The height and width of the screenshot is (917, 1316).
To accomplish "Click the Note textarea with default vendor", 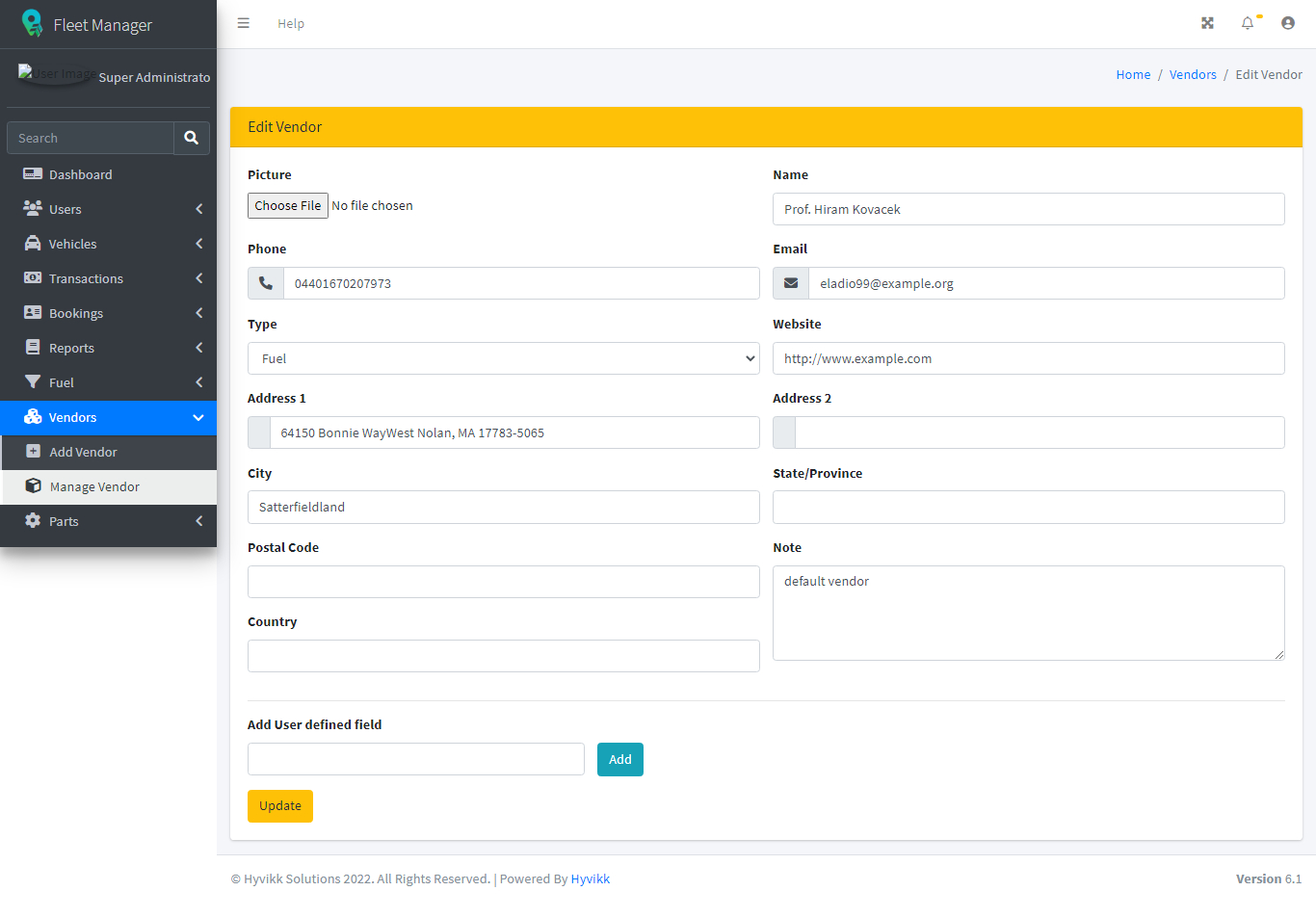I will click(x=1029, y=613).
